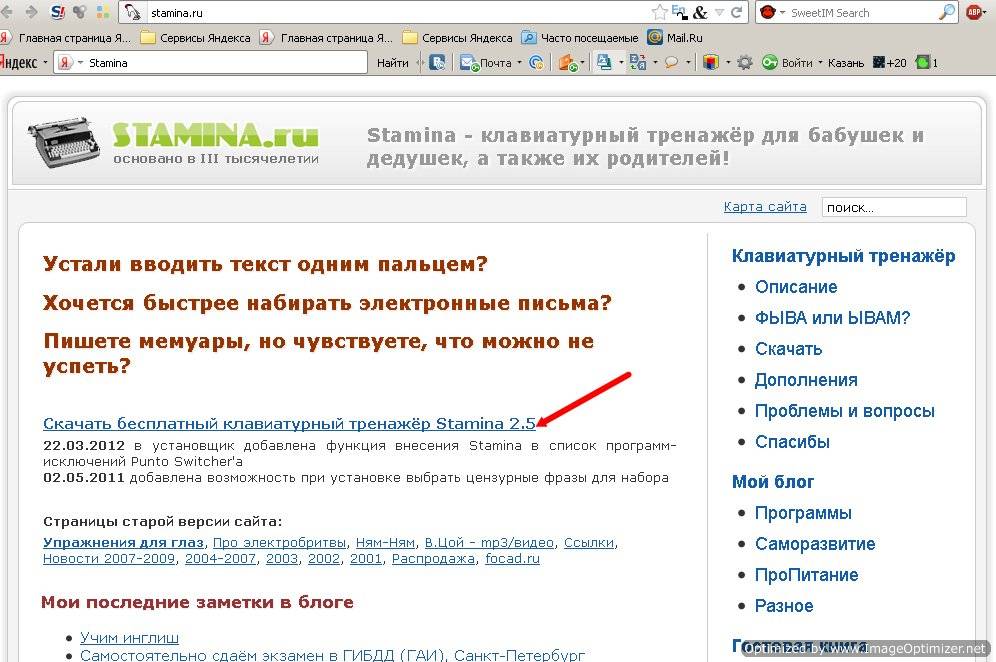
Task: Open the VKontakte icon on Yandex bar
Action: click(x=437, y=62)
